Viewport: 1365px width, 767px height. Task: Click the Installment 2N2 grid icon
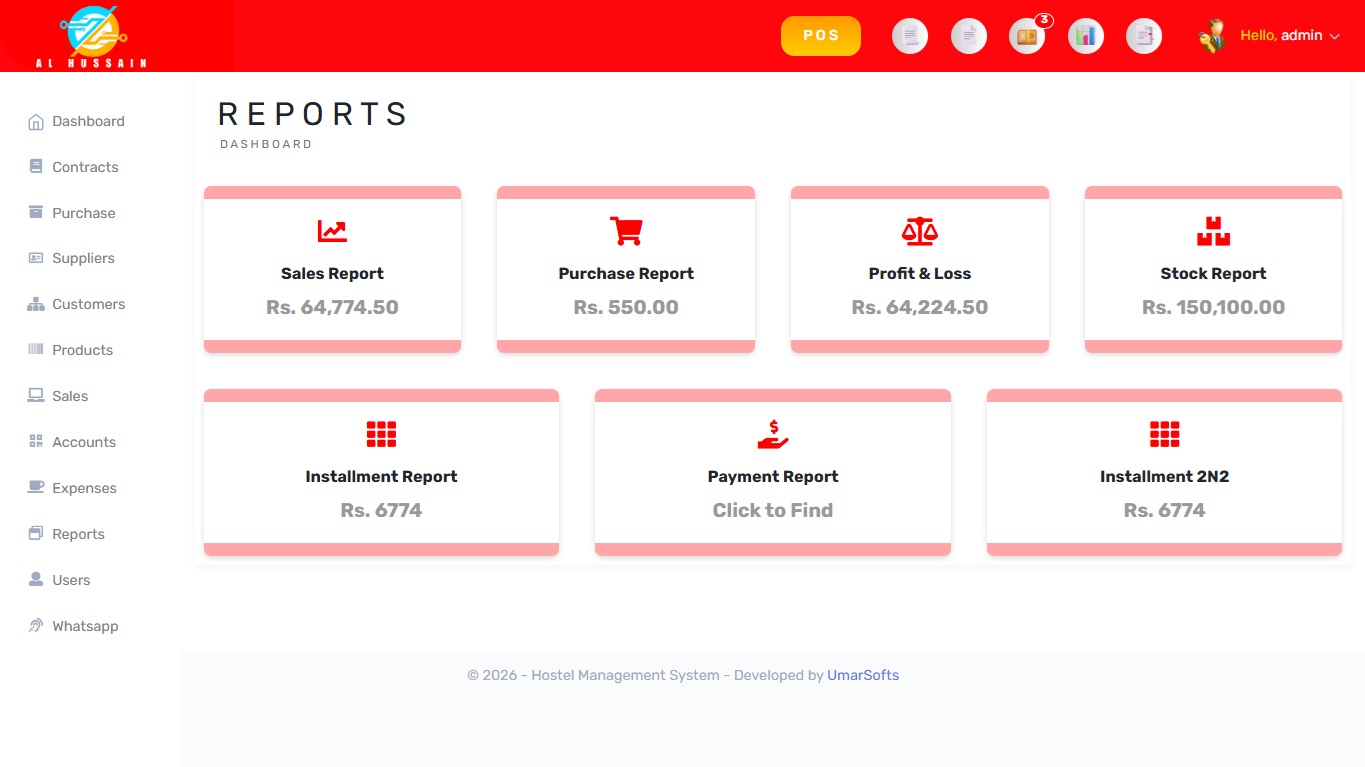pyautogui.click(x=1164, y=434)
